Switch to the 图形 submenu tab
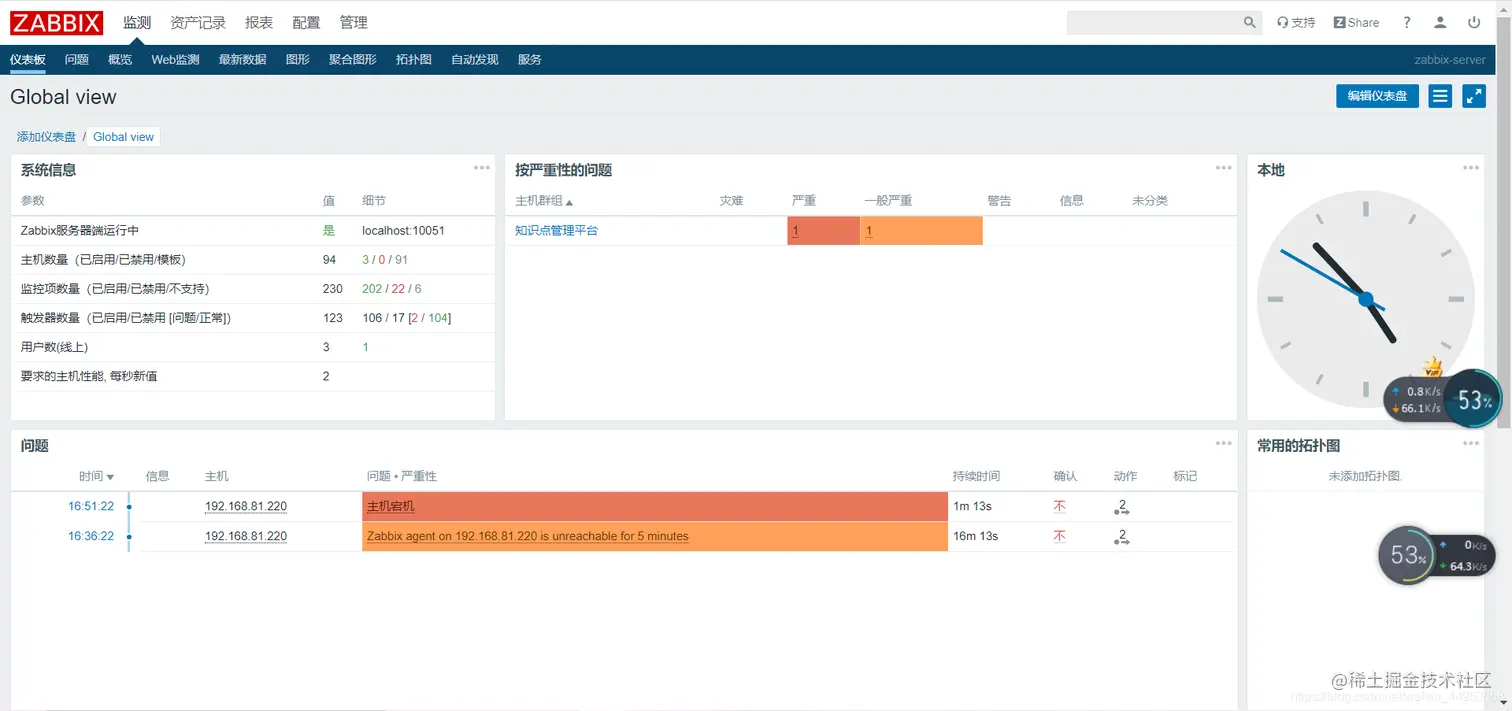Viewport: 1512px width, 711px height. coord(297,60)
